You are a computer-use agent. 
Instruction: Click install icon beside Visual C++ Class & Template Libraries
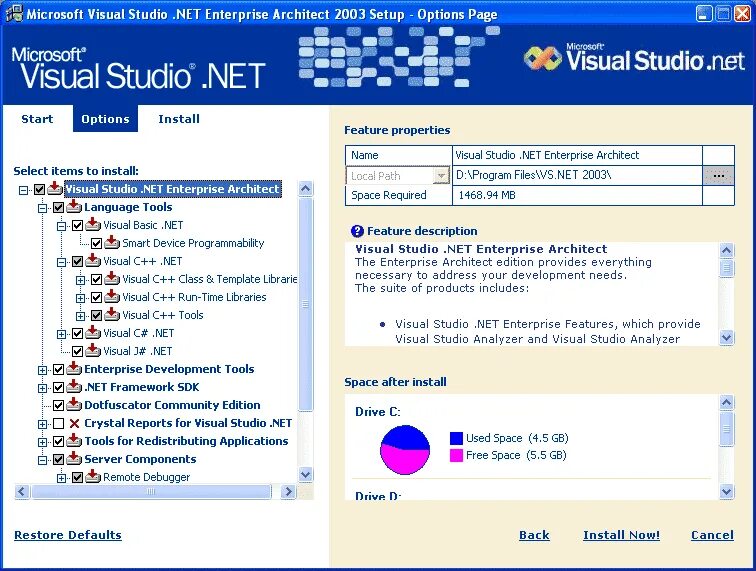[x=112, y=279]
